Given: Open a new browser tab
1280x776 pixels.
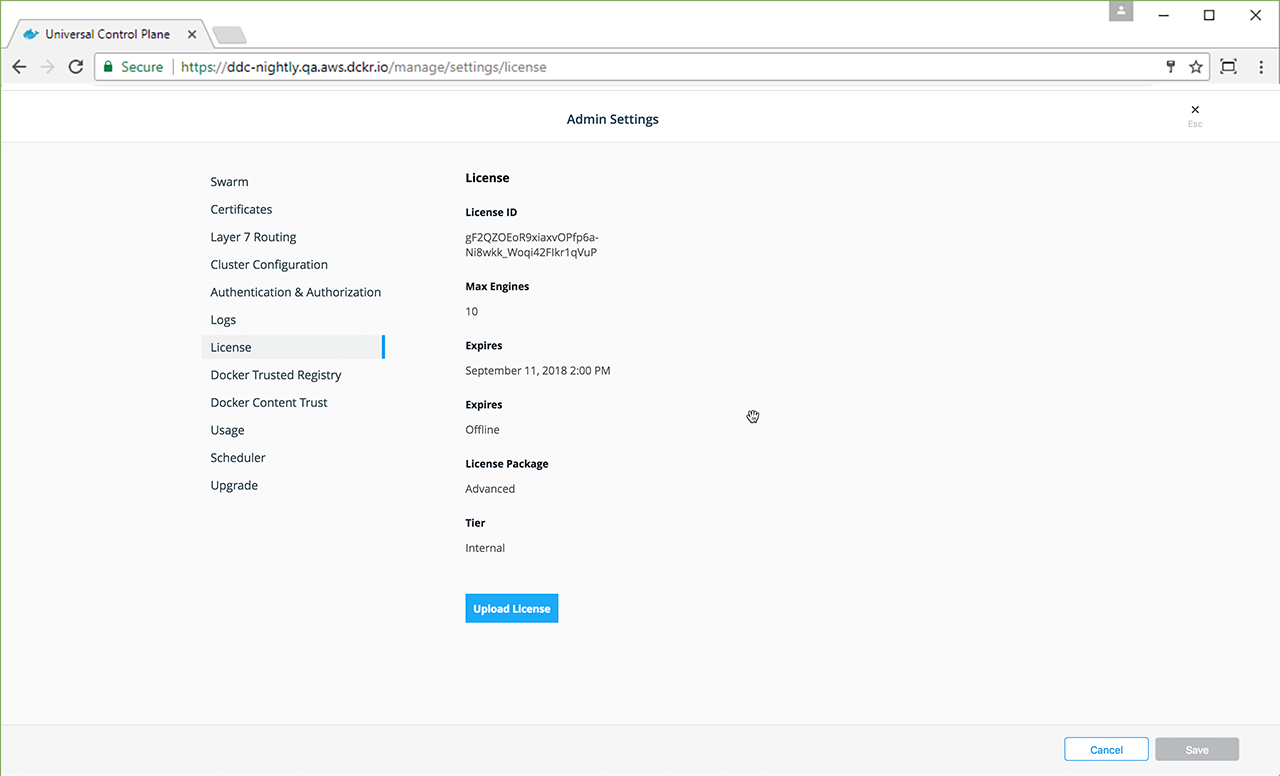Looking at the screenshot, I should tap(229, 35).
